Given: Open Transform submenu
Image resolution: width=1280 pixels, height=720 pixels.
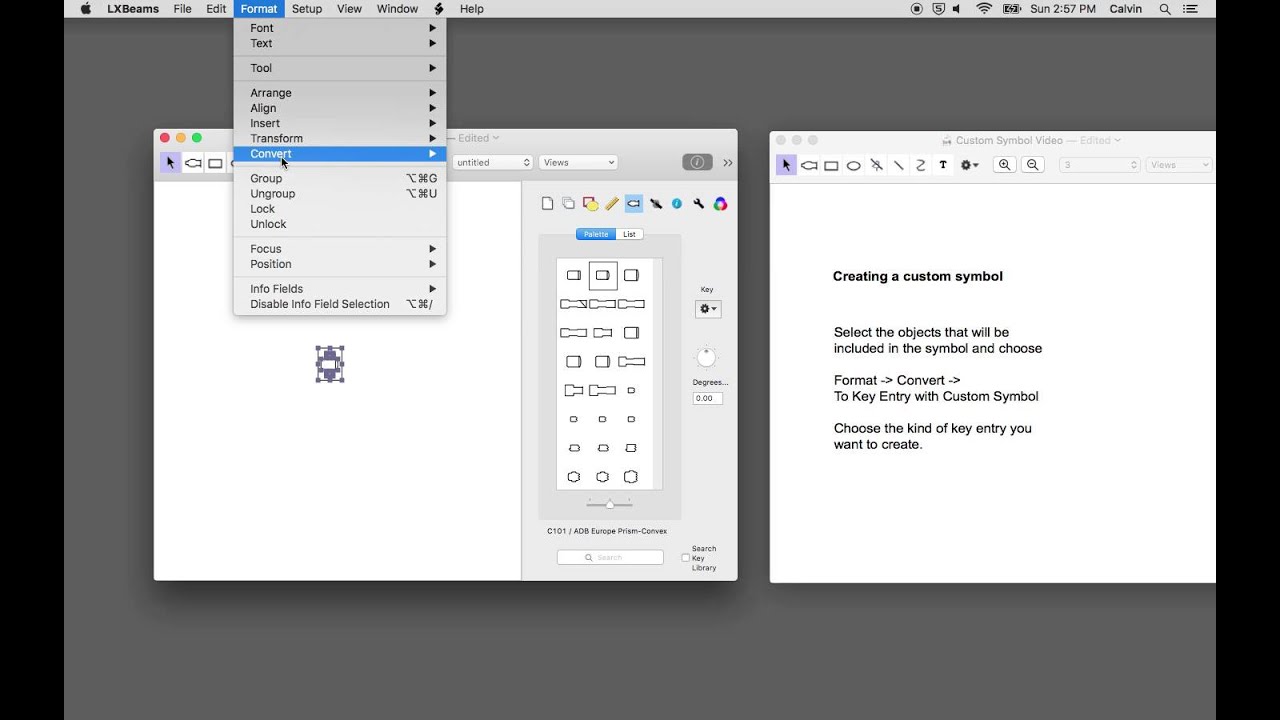Looking at the screenshot, I should (340, 138).
